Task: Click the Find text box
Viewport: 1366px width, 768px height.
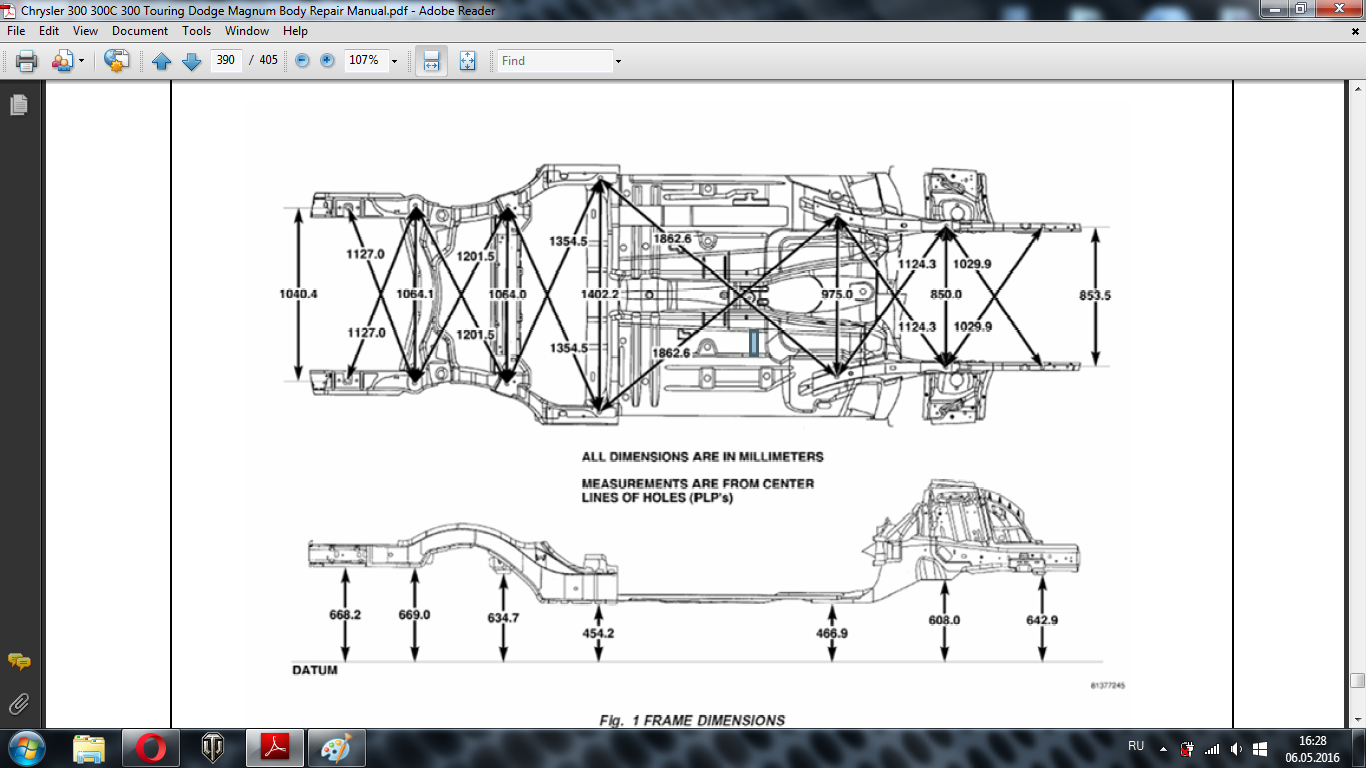Action: click(x=555, y=61)
